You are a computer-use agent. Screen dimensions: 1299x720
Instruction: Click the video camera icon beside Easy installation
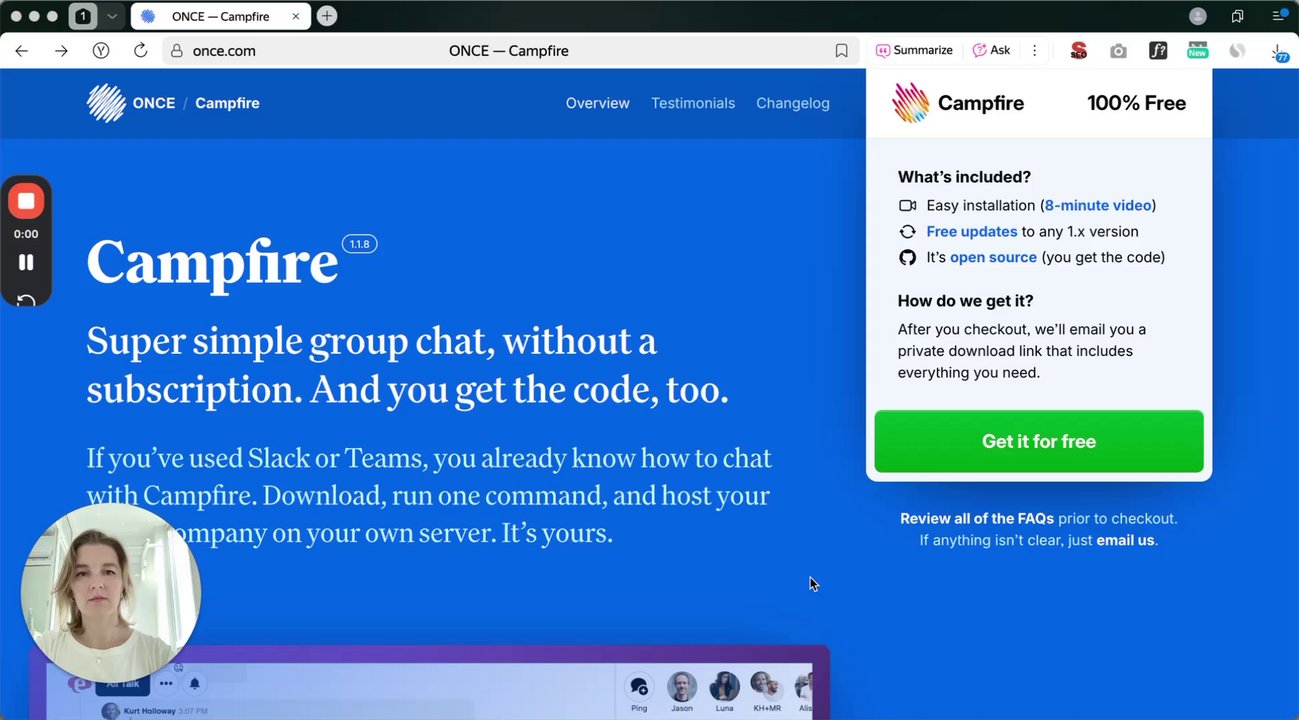[x=907, y=205]
